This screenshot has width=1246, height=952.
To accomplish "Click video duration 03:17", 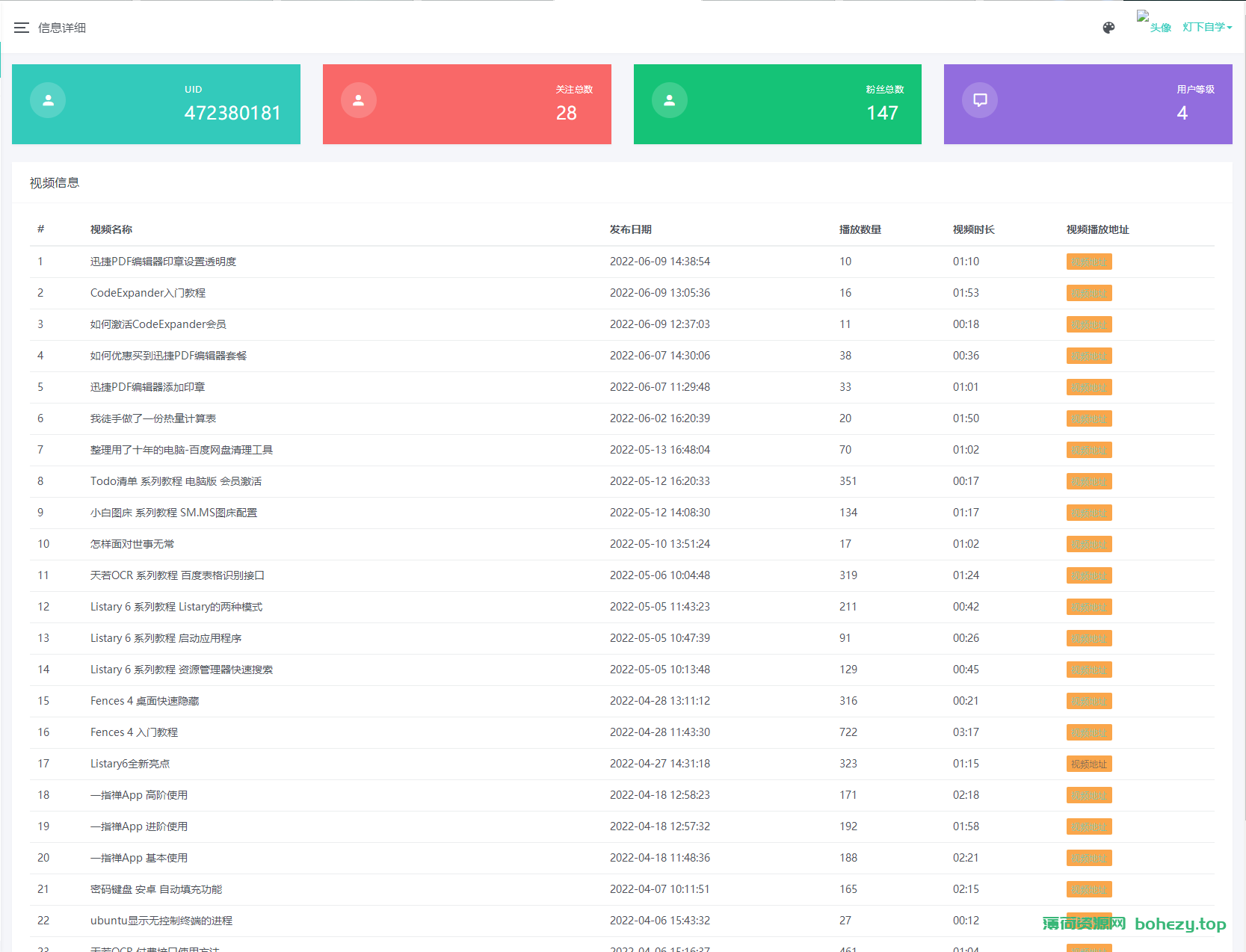I will coord(966,732).
